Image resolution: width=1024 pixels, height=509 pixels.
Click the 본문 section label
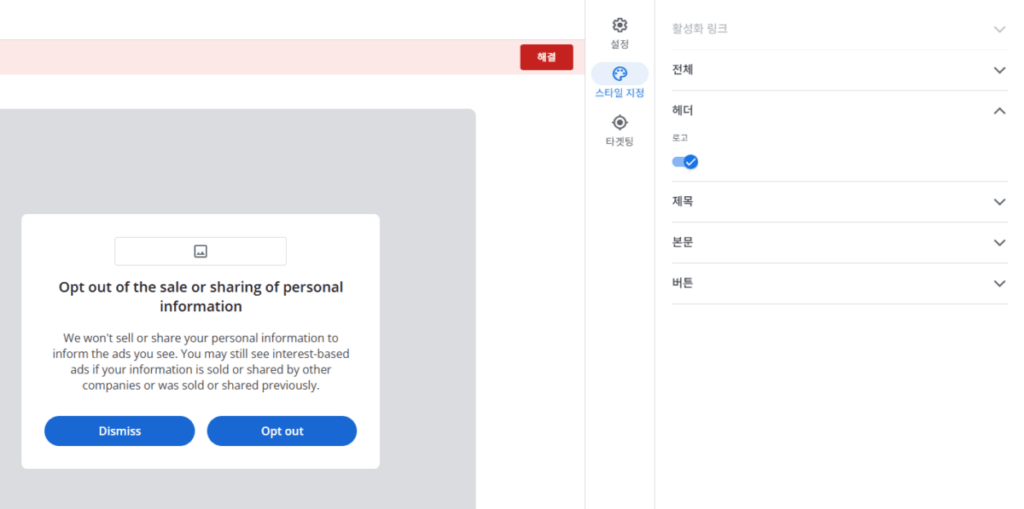click(x=683, y=243)
